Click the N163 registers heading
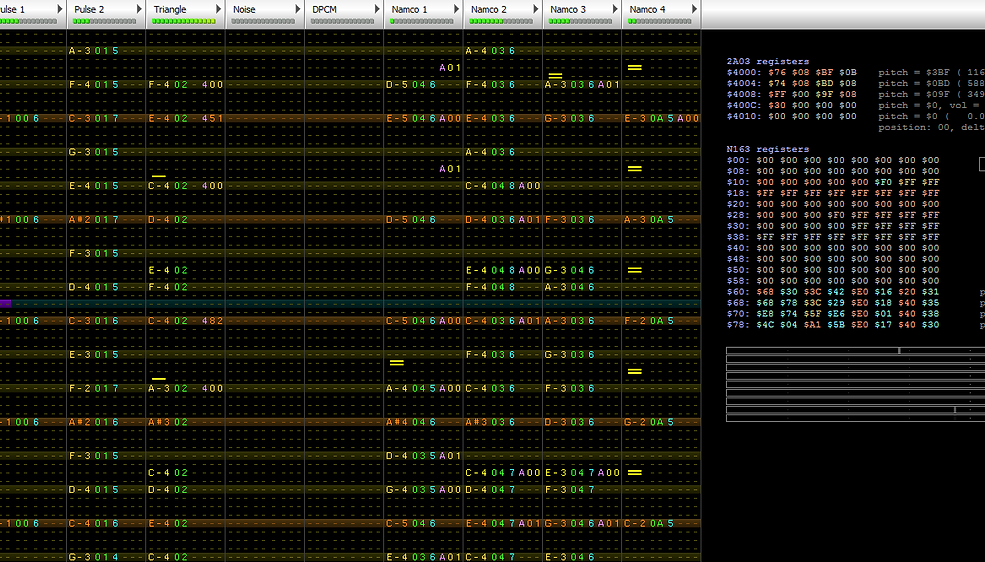This screenshot has width=985, height=562. tap(768, 149)
